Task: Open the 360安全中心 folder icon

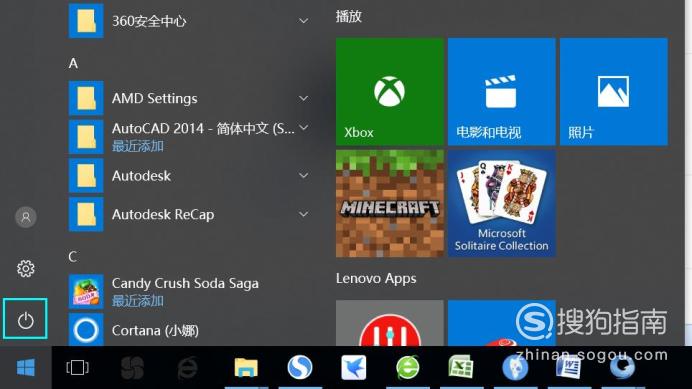Action: [86, 20]
